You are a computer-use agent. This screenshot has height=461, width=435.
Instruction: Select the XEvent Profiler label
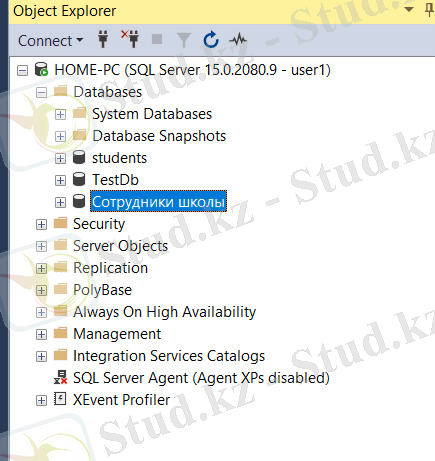pyautogui.click(x=122, y=400)
